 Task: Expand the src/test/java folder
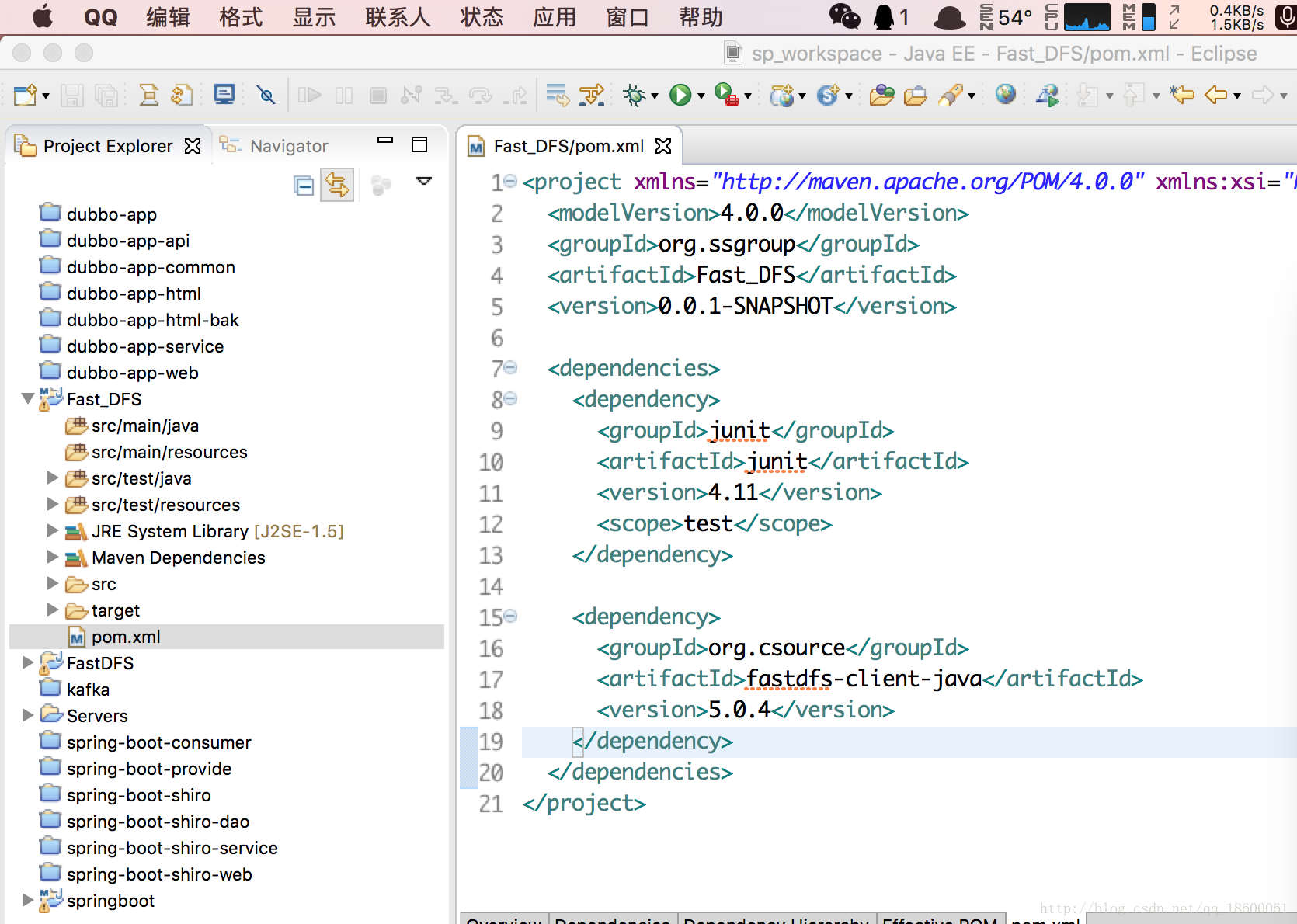(x=53, y=478)
